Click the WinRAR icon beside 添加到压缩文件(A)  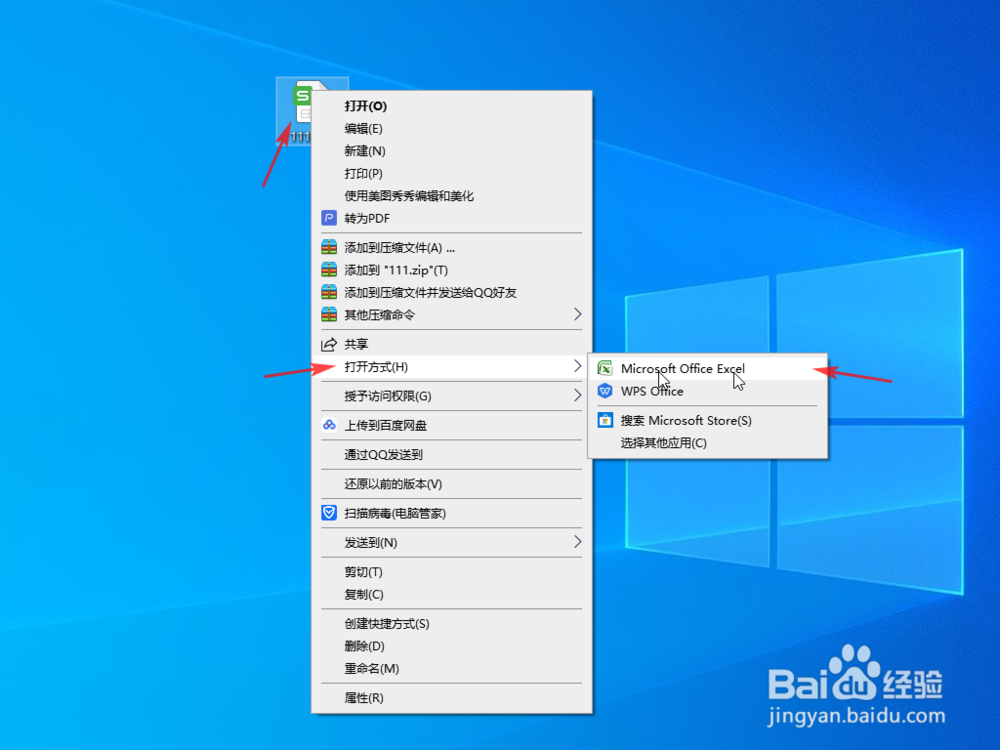[x=330, y=245]
